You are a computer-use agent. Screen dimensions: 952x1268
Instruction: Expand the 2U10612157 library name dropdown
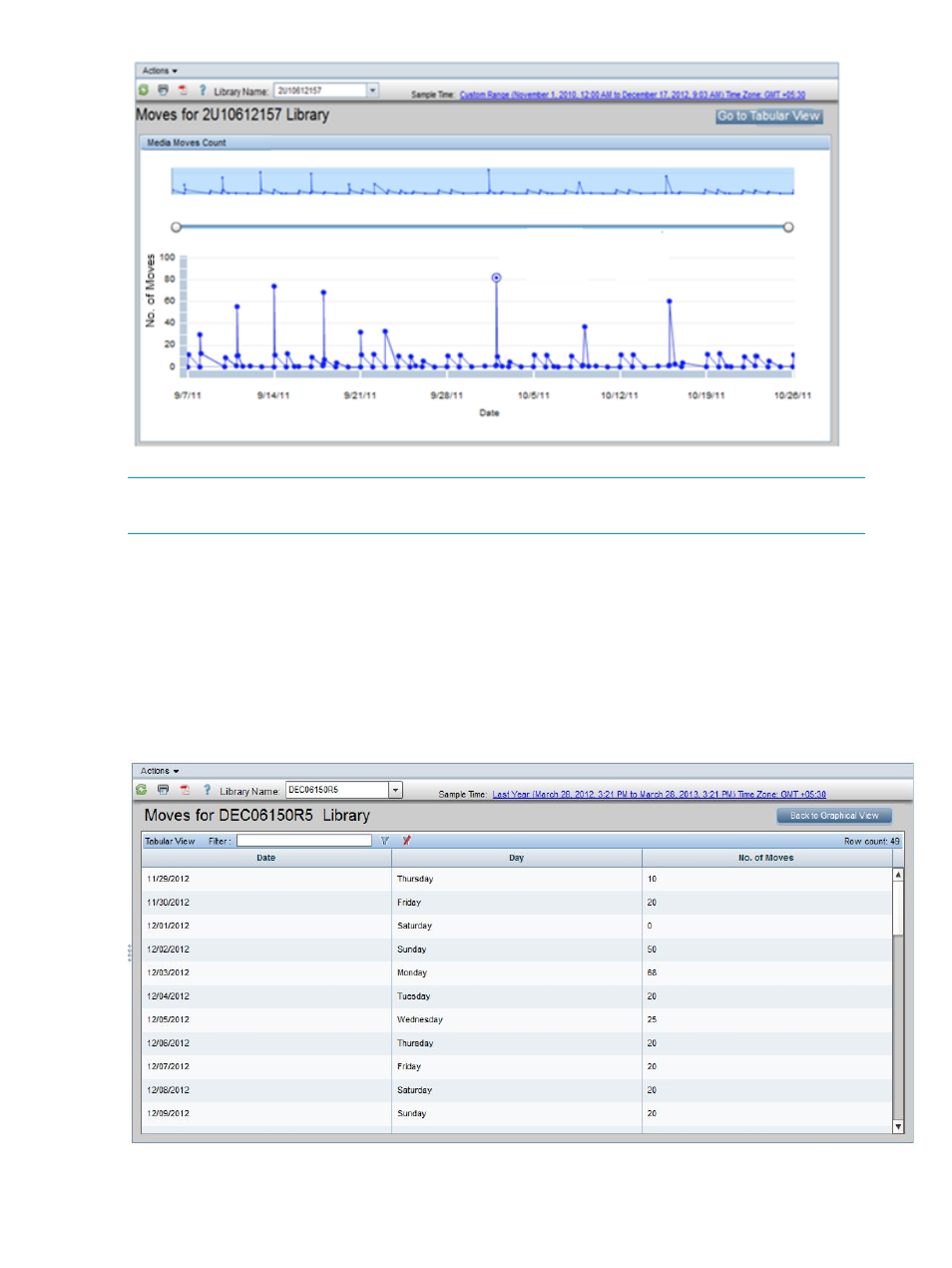pos(373,90)
